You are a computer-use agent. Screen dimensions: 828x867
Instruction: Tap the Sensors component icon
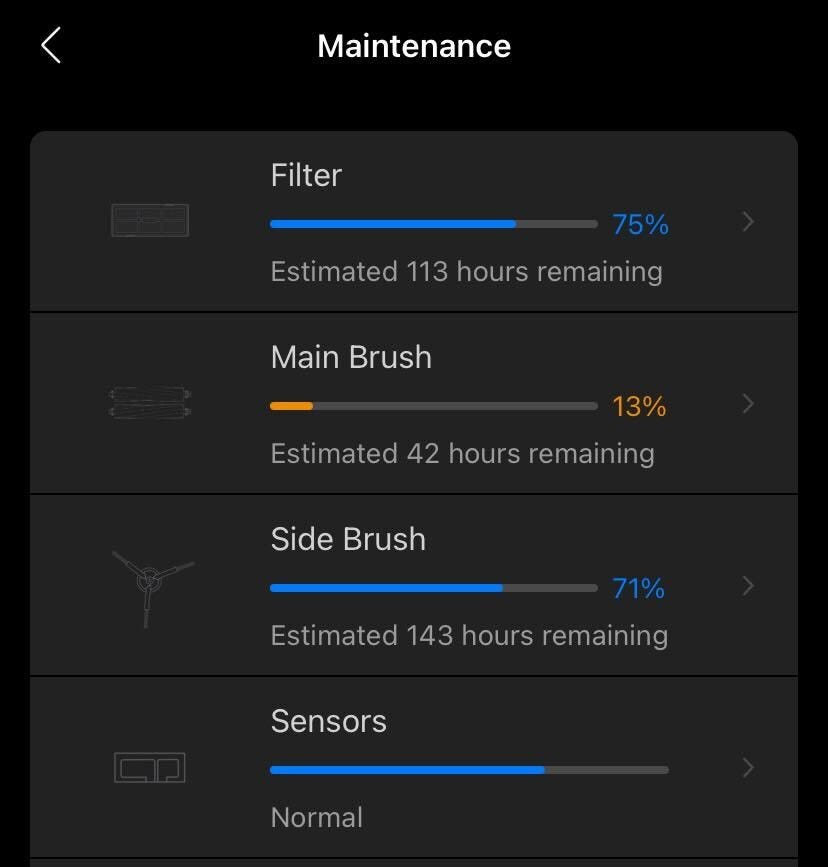point(149,768)
